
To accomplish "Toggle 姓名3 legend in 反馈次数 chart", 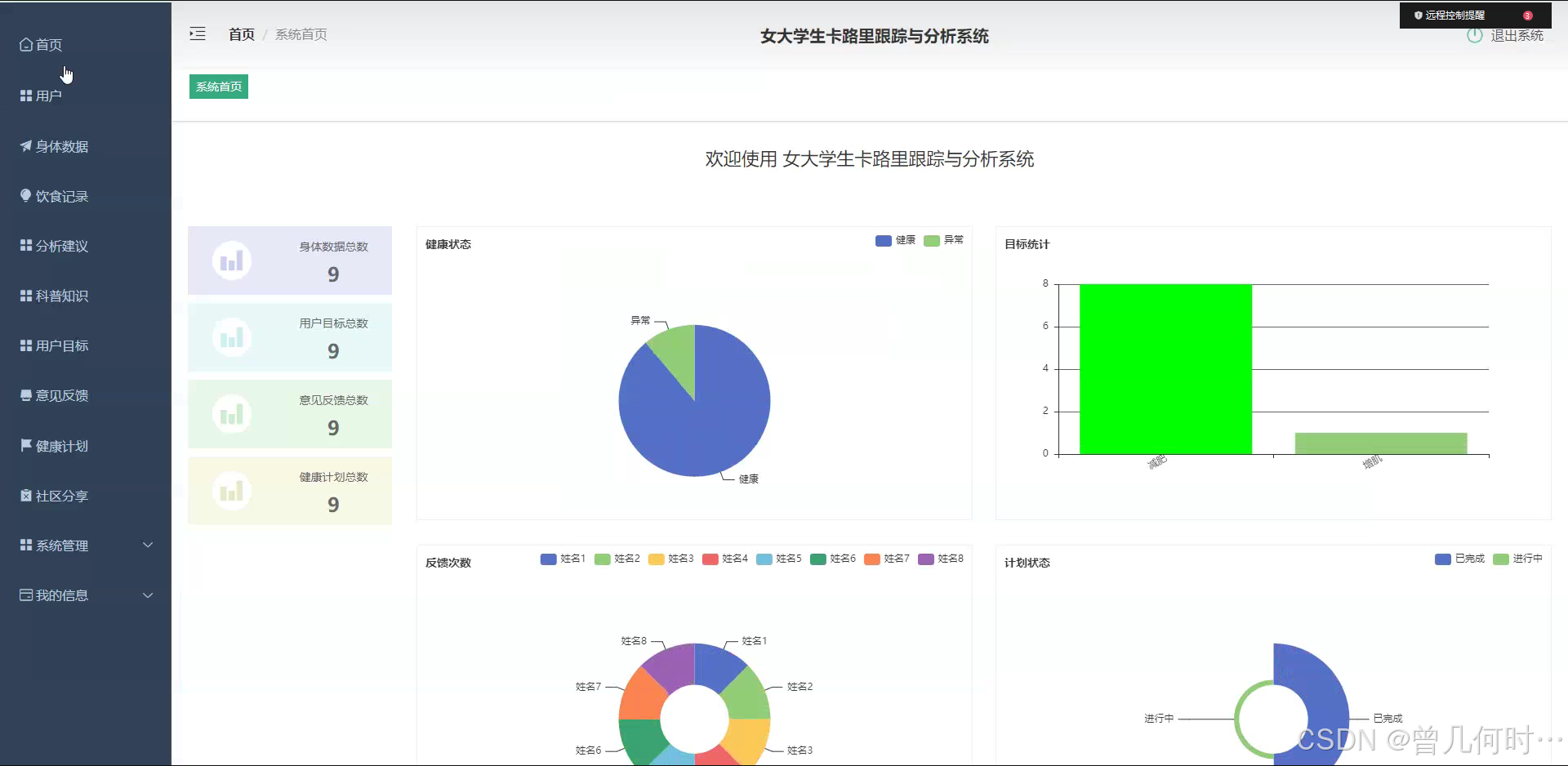I will [670, 559].
